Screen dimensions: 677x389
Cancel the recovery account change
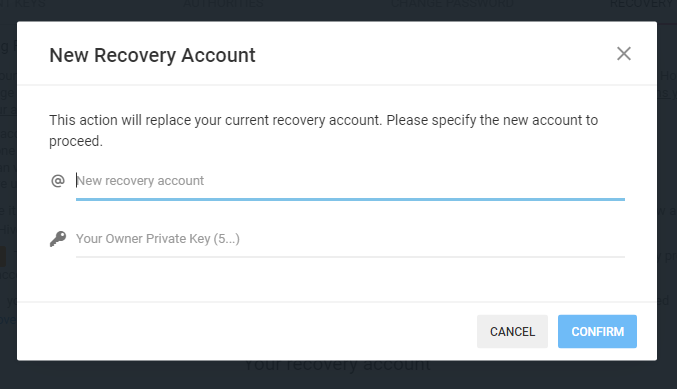click(x=512, y=331)
